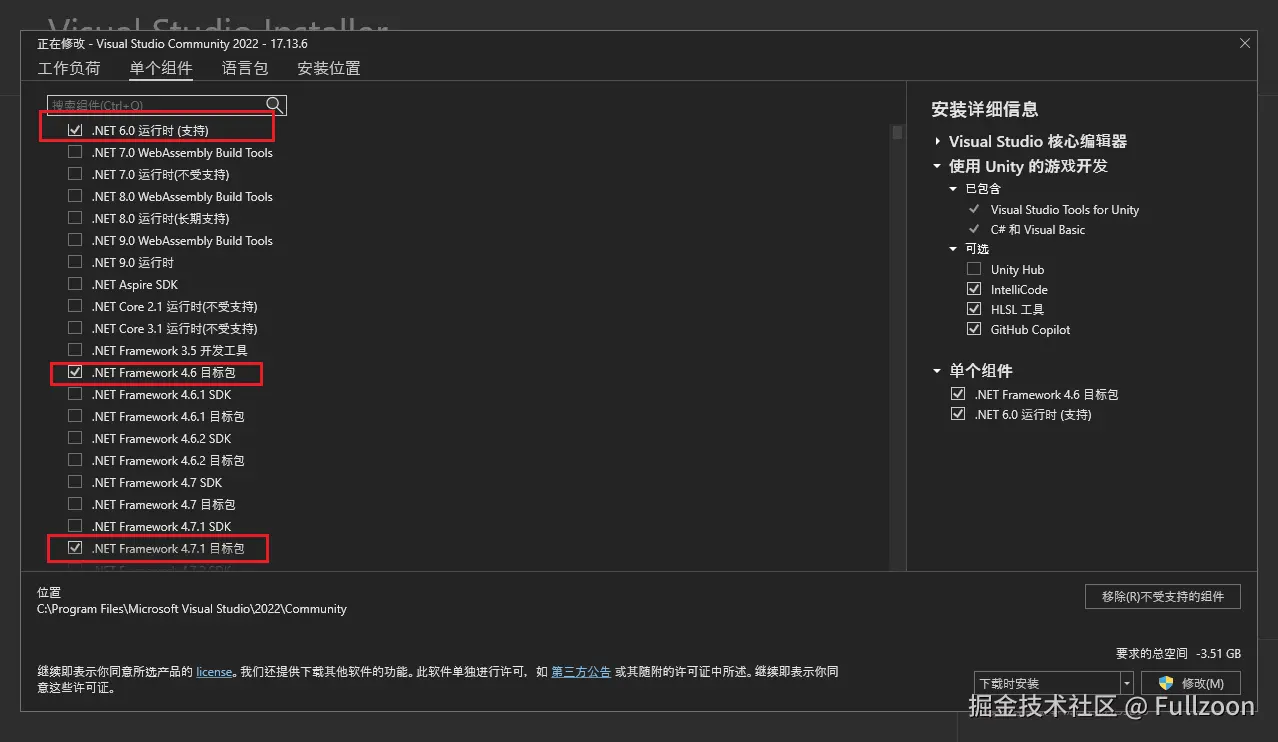
Task: Check .NET Framework 4.6.2 目标包
Action: (x=75, y=461)
